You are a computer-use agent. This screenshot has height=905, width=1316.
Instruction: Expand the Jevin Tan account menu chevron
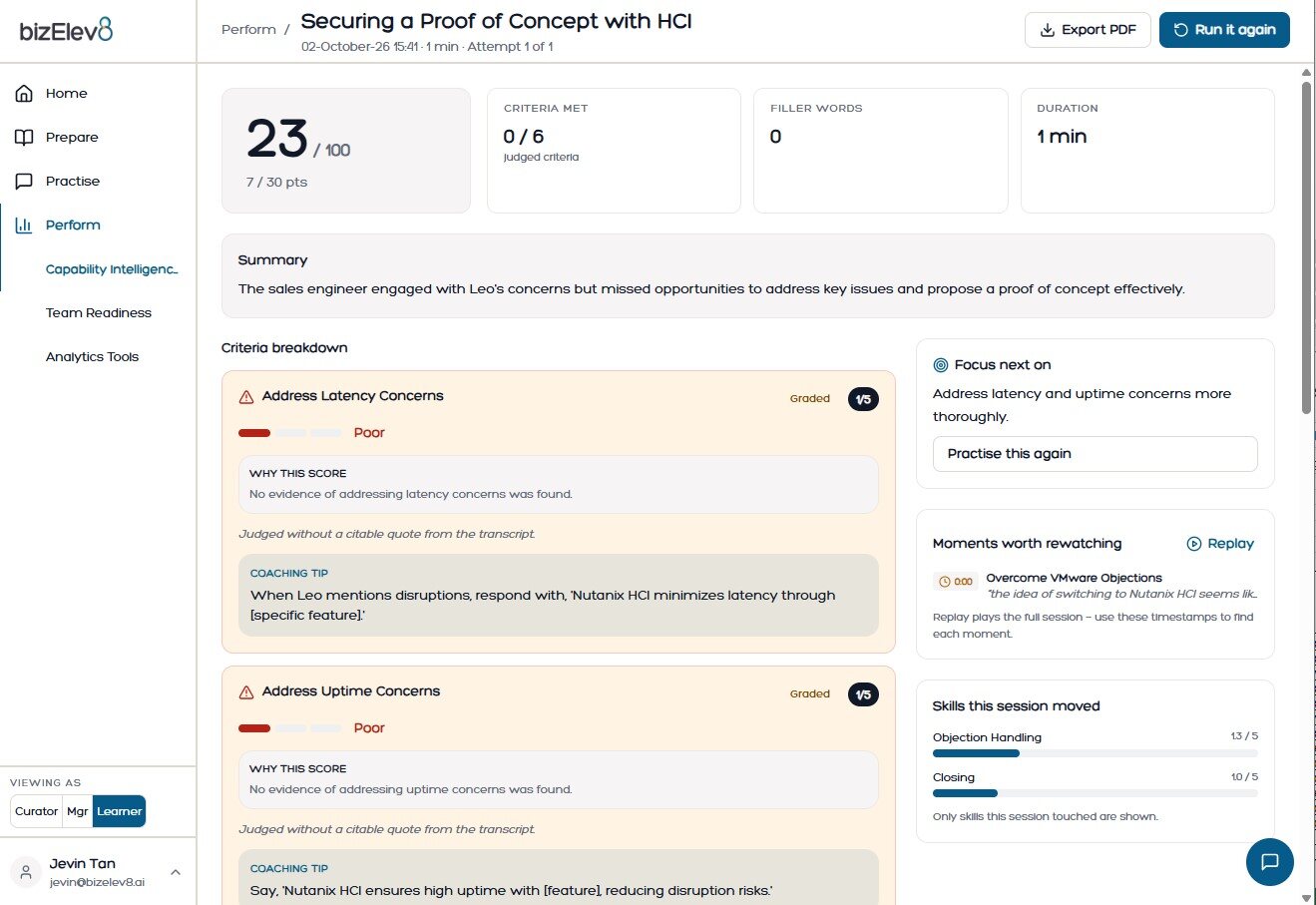point(176,872)
